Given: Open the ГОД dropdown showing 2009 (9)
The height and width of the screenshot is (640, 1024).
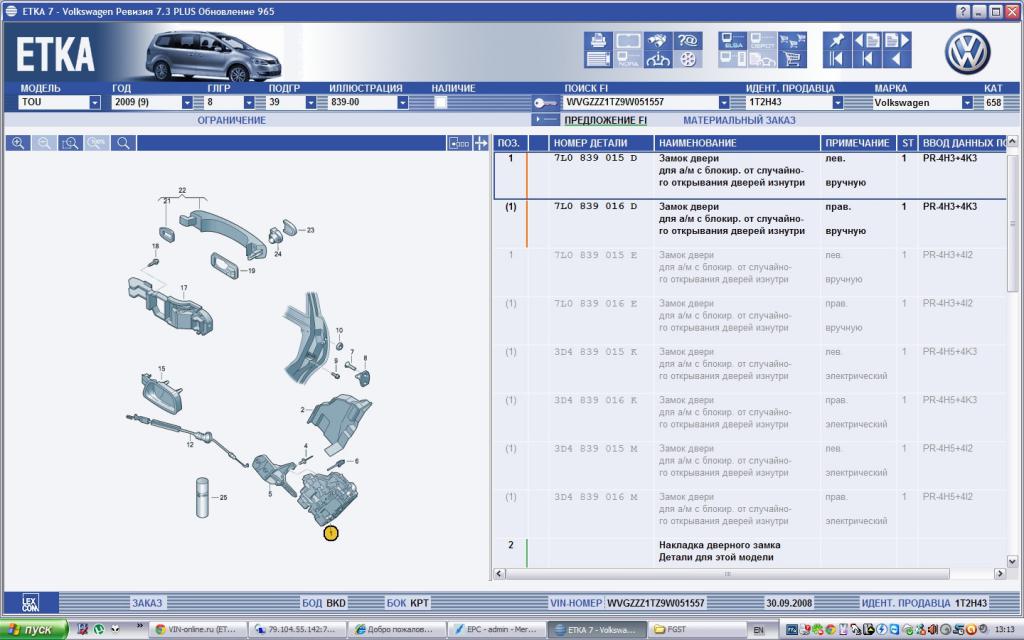Looking at the screenshot, I should click(187, 103).
